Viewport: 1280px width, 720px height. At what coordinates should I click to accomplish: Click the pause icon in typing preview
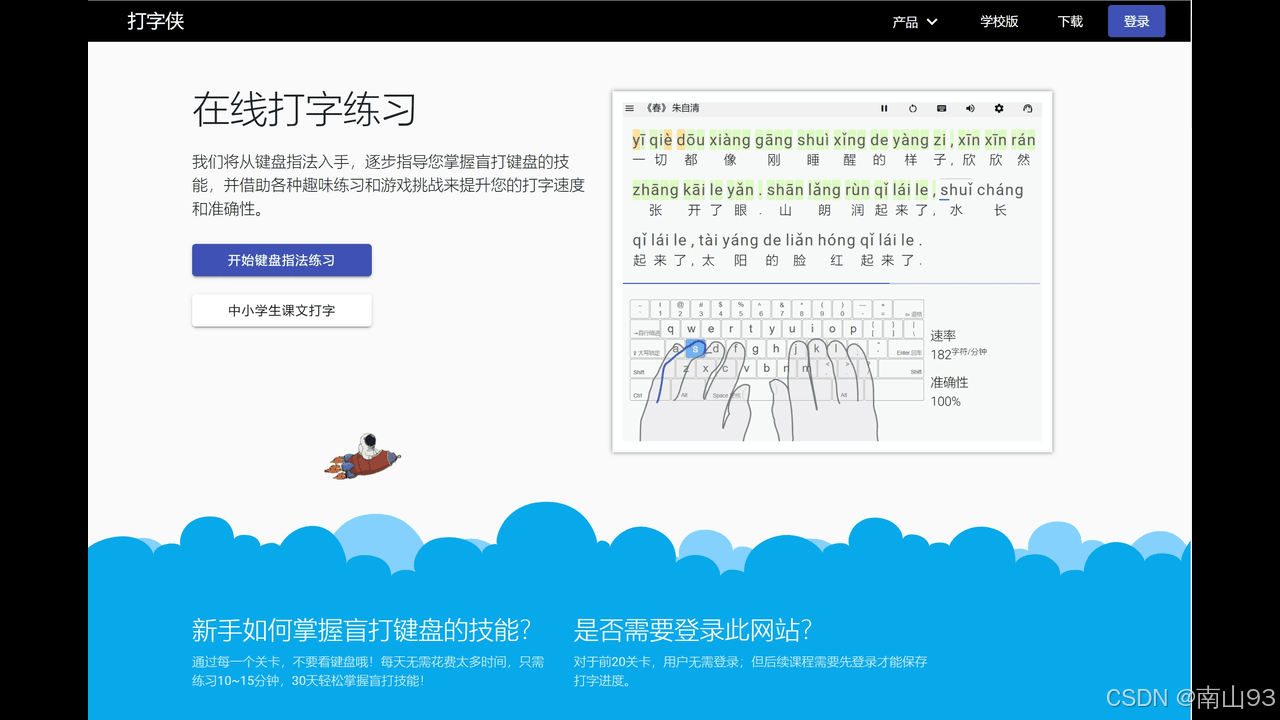coord(884,108)
